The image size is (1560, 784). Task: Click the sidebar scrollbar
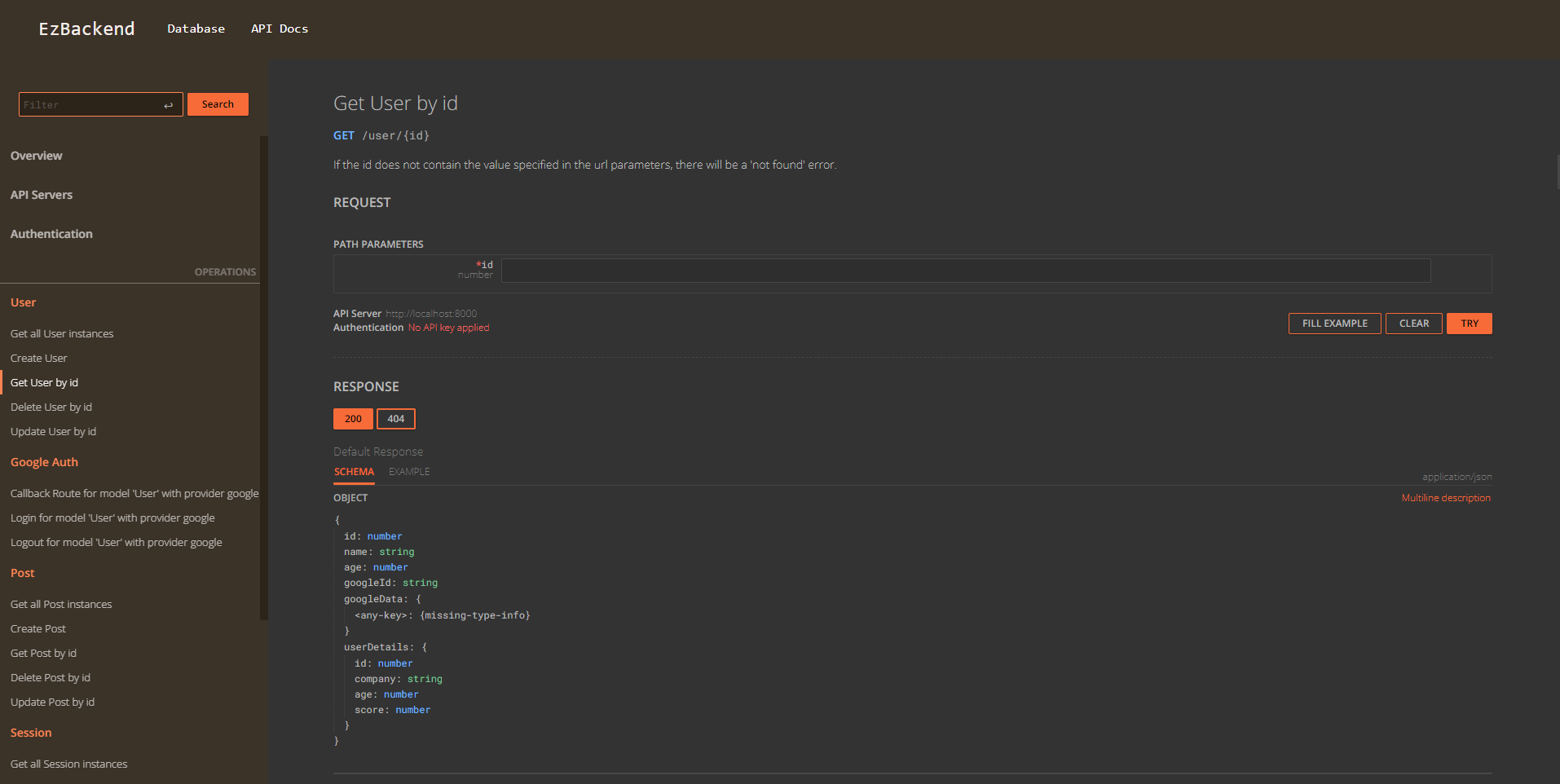tap(263, 377)
